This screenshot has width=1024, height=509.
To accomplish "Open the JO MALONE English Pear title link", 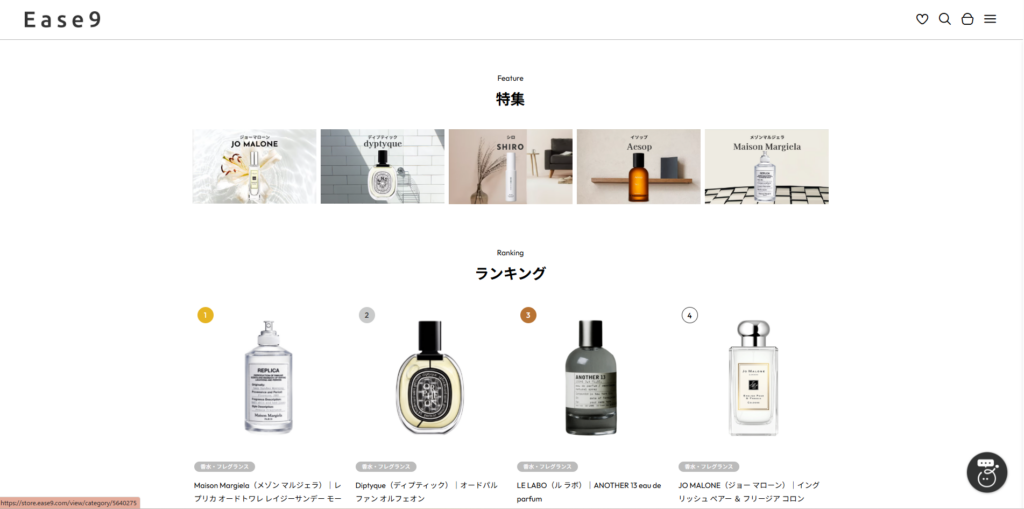I will pos(749,492).
